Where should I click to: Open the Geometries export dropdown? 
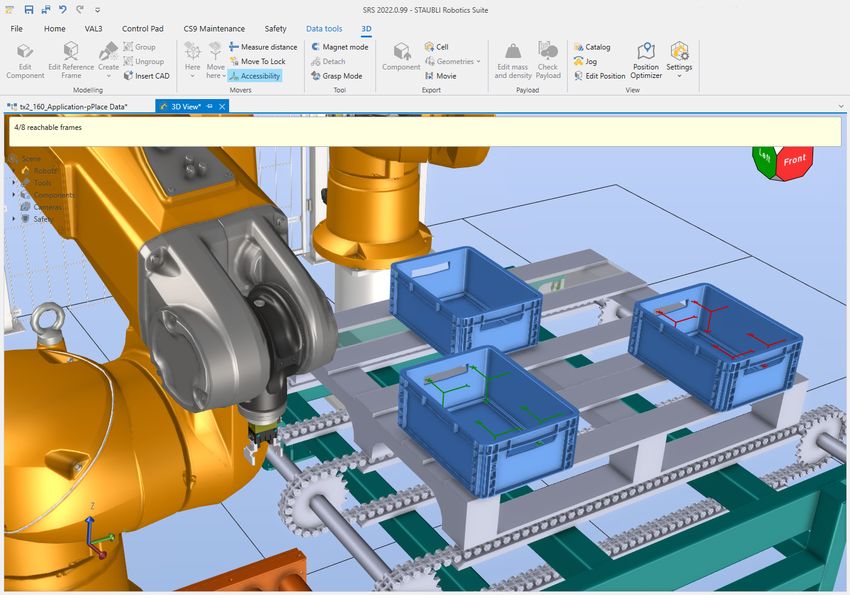click(x=453, y=62)
